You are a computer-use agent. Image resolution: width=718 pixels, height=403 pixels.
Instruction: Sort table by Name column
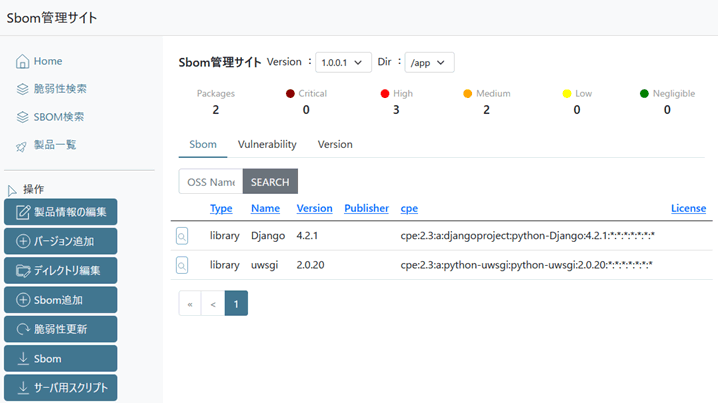click(x=265, y=208)
